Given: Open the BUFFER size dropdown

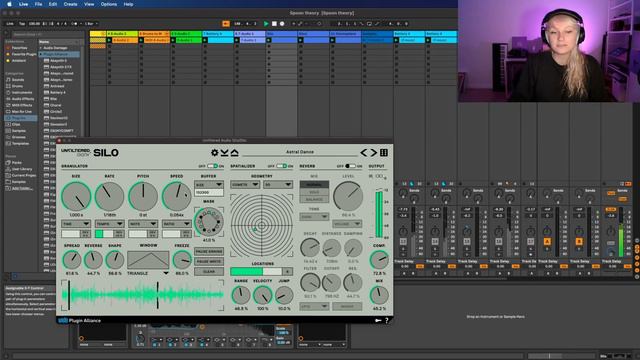Looking at the screenshot, I should point(209,184).
